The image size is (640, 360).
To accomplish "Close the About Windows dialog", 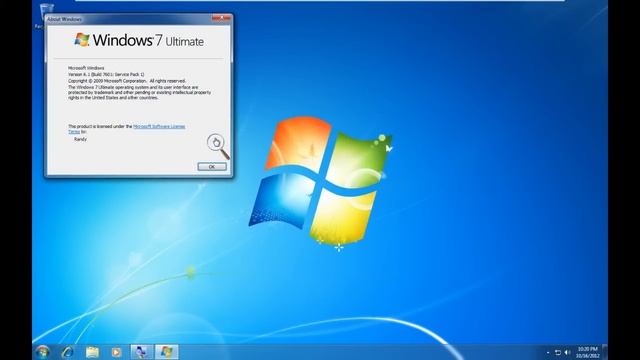I will [221, 18].
